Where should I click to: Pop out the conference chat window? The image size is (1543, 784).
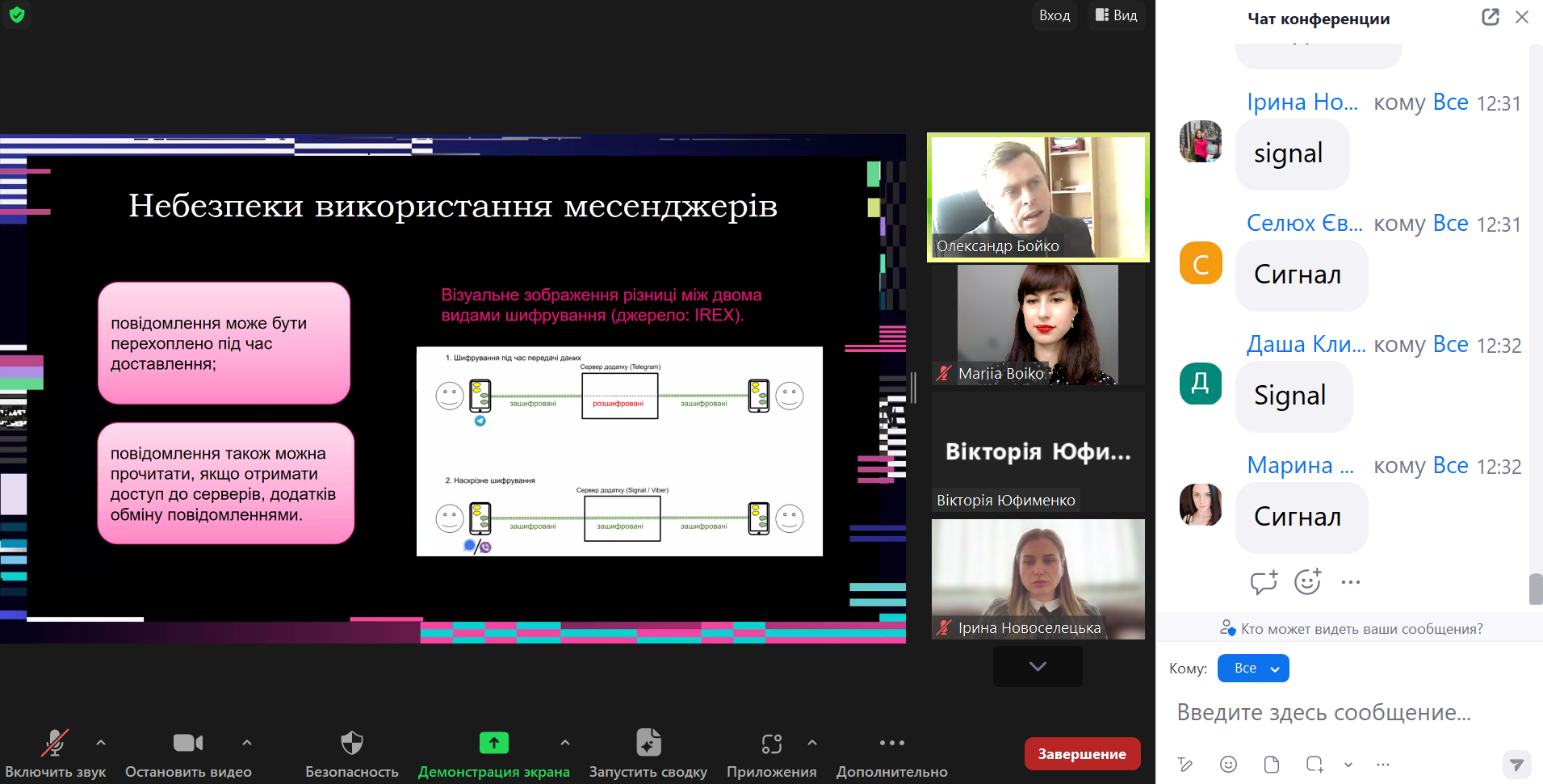coord(1490,17)
